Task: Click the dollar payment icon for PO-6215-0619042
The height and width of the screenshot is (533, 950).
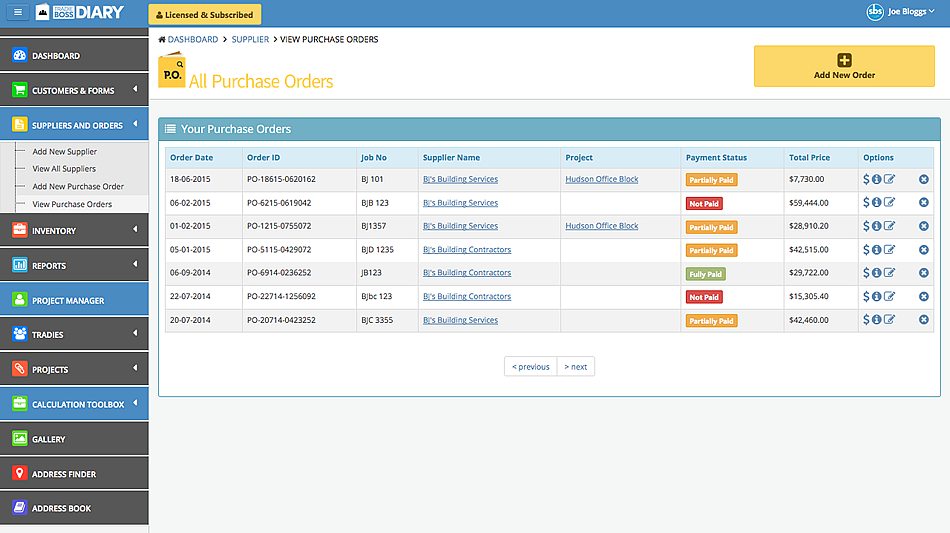Action: [866, 202]
